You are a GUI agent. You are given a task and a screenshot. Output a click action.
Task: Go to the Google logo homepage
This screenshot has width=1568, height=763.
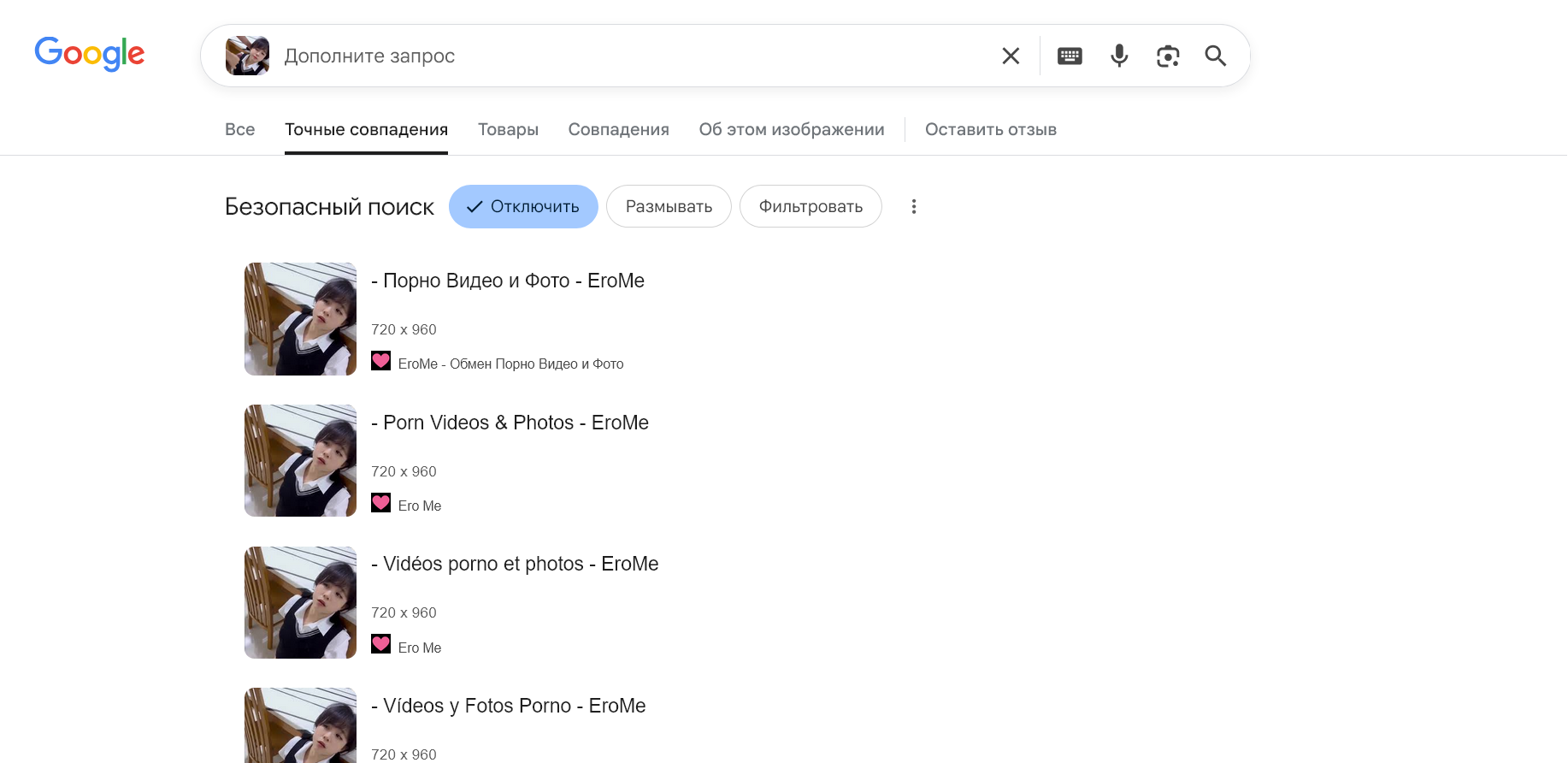[90, 54]
